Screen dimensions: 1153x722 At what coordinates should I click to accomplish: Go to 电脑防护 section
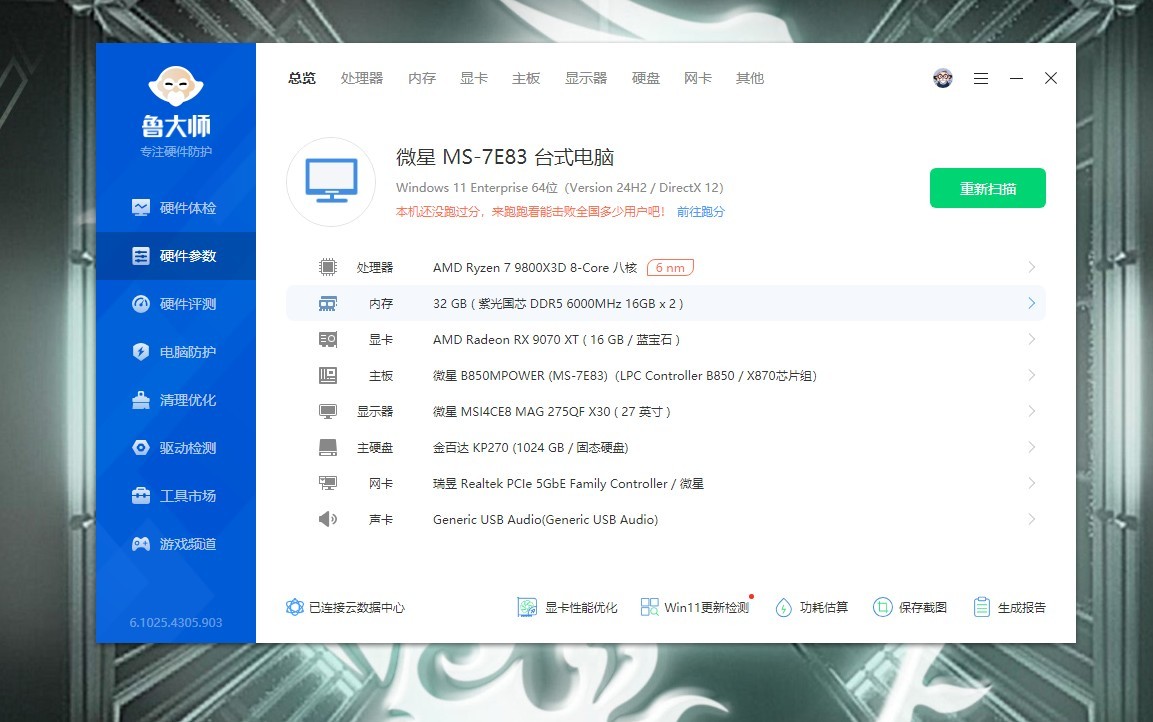176,352
